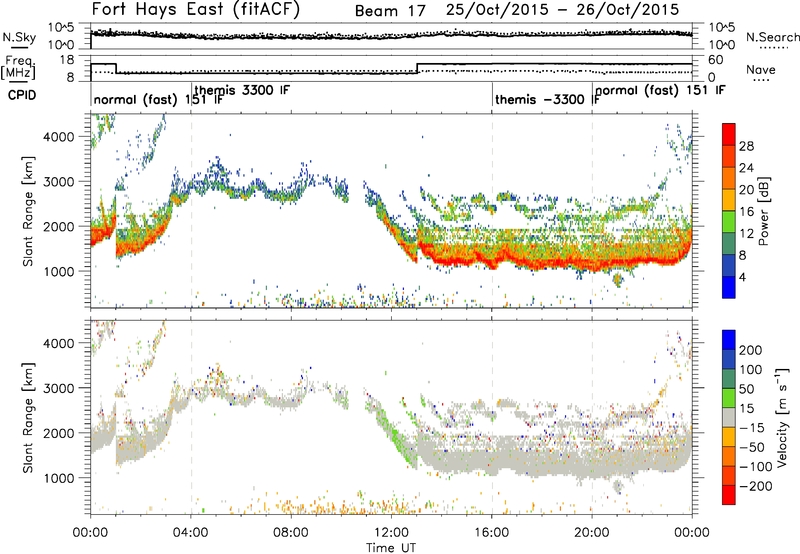
Task: Click the 'Slant Range [km]' label of velocity panel
Action: click(28, 417)
